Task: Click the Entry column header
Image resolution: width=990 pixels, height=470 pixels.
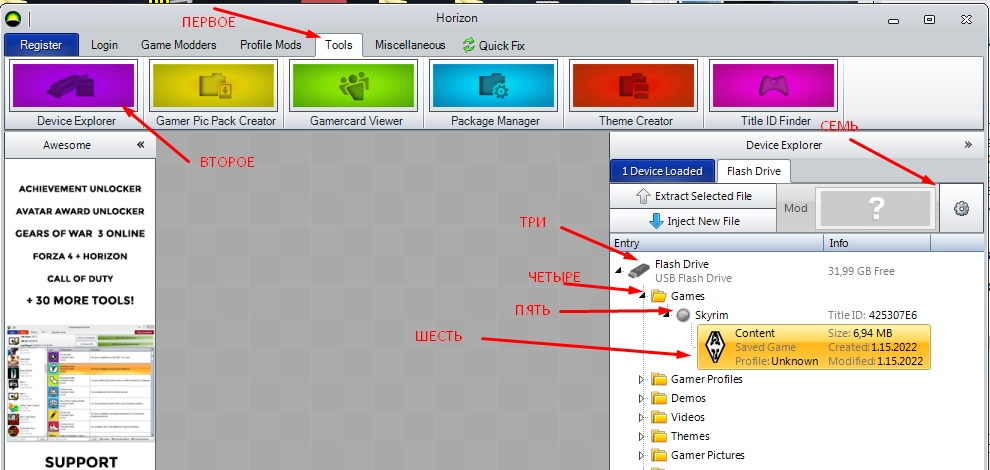Action: pos(717,243)
